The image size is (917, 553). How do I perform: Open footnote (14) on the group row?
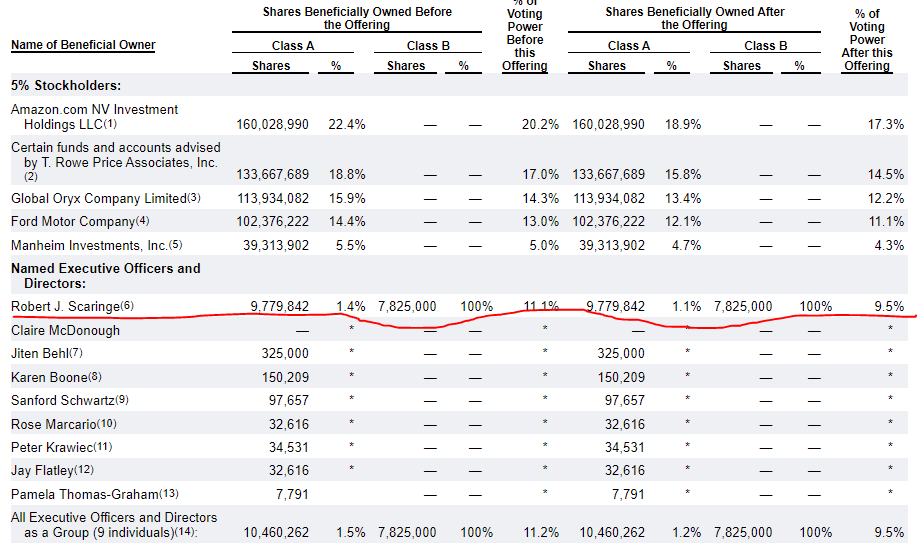click(x=185, y=532)
